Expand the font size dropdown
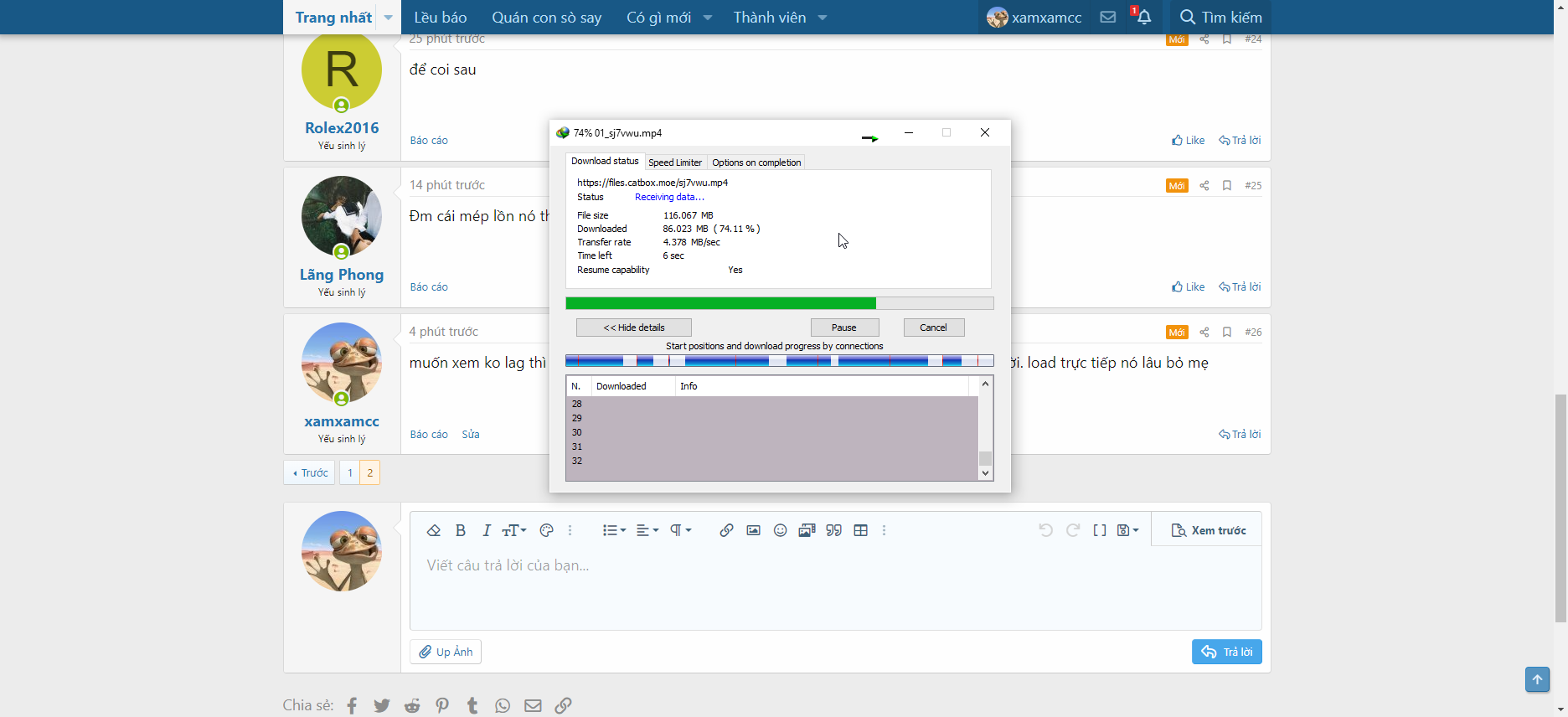The height and width of the screenshot is (717, 1568). tap(514, 530)
